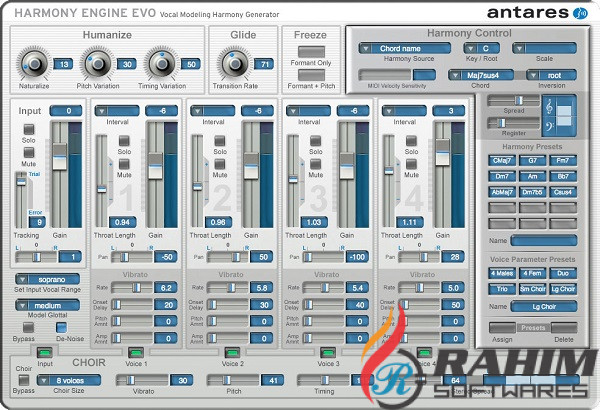Toggle choir enable for Voice 2
This screenshot has height=410, width=600.
(x=232, y=353)
